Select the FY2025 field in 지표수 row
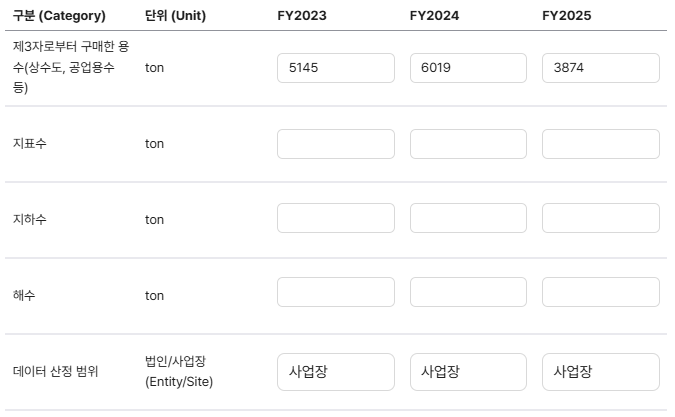 coord(601,144)
